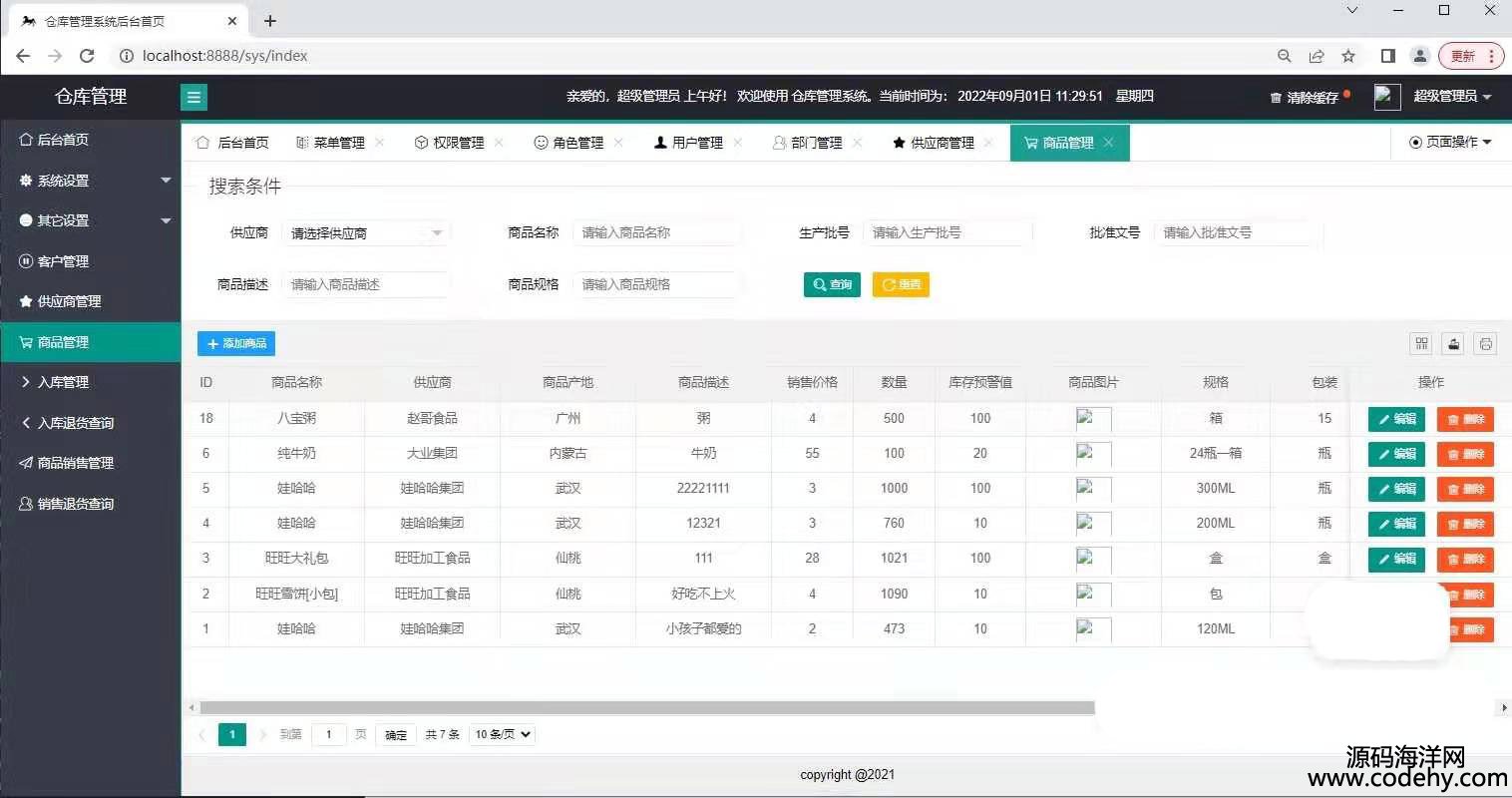Expand the 系统设置 sidebar menu

pos(91,181)
